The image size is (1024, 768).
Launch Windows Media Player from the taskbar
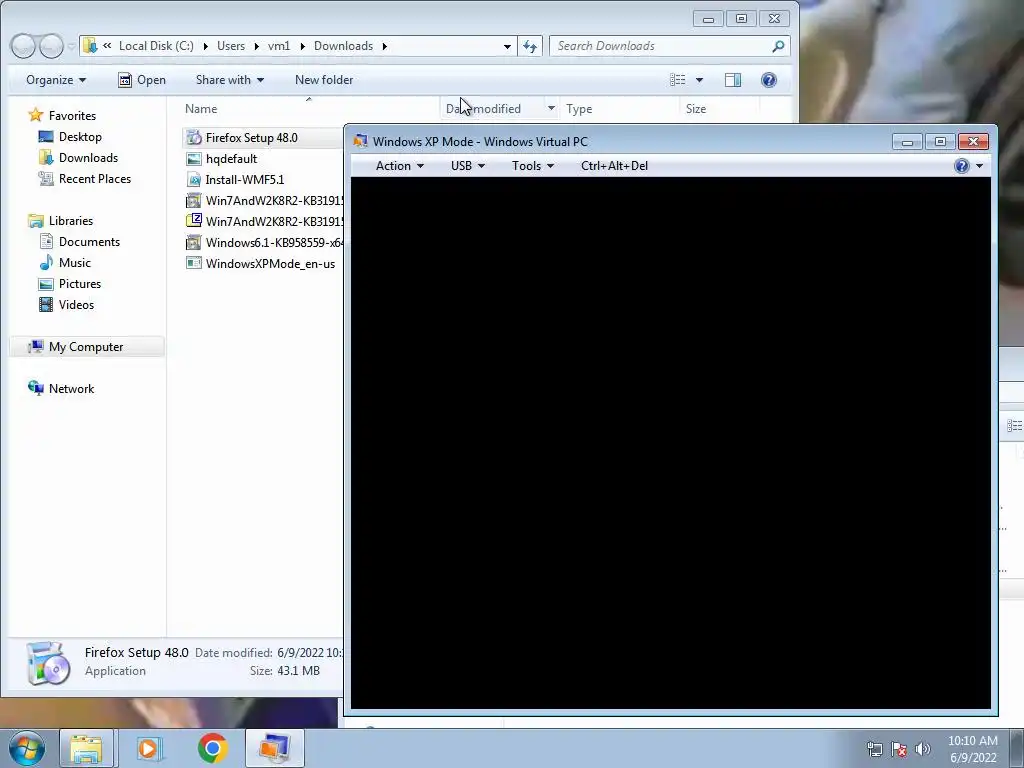148,748
